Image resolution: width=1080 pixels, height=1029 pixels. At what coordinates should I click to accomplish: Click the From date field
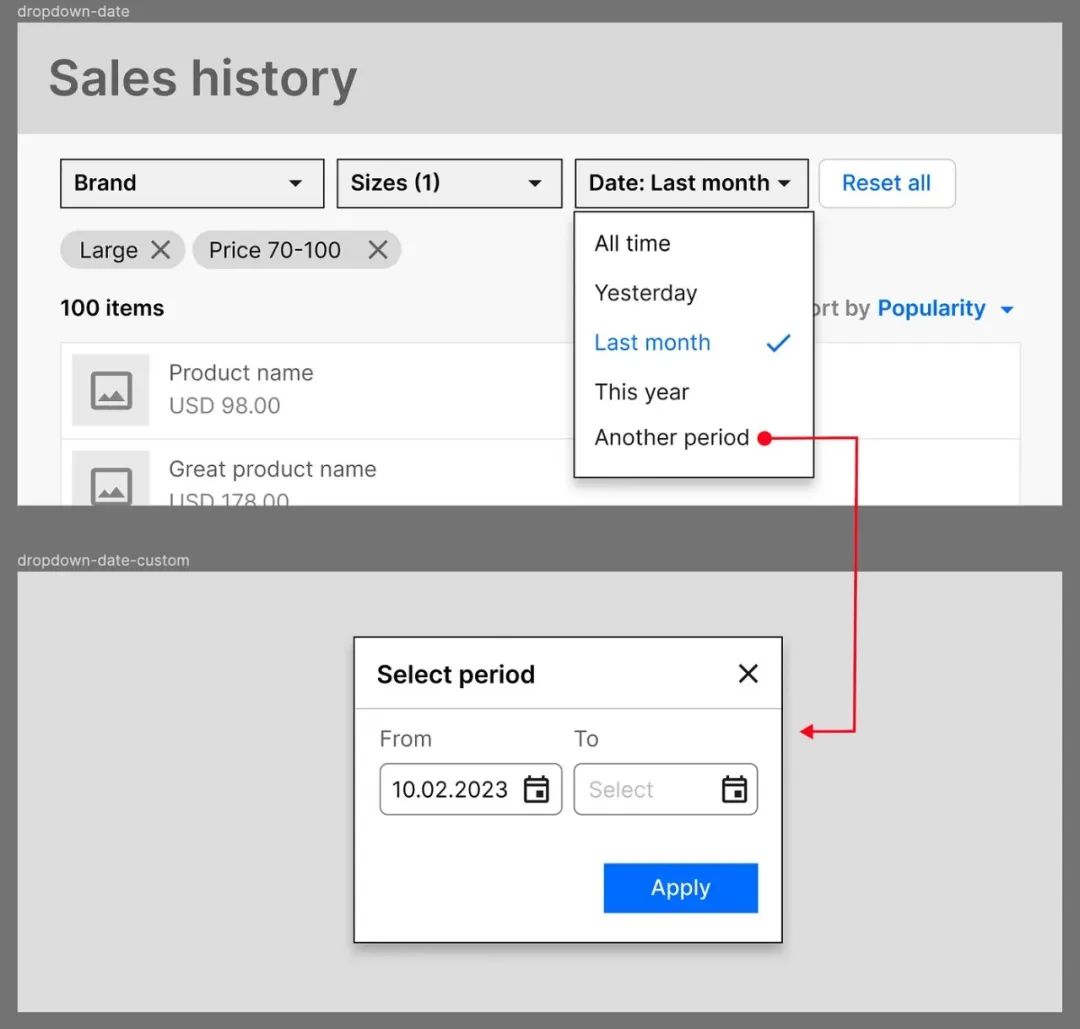click(470, 789)
